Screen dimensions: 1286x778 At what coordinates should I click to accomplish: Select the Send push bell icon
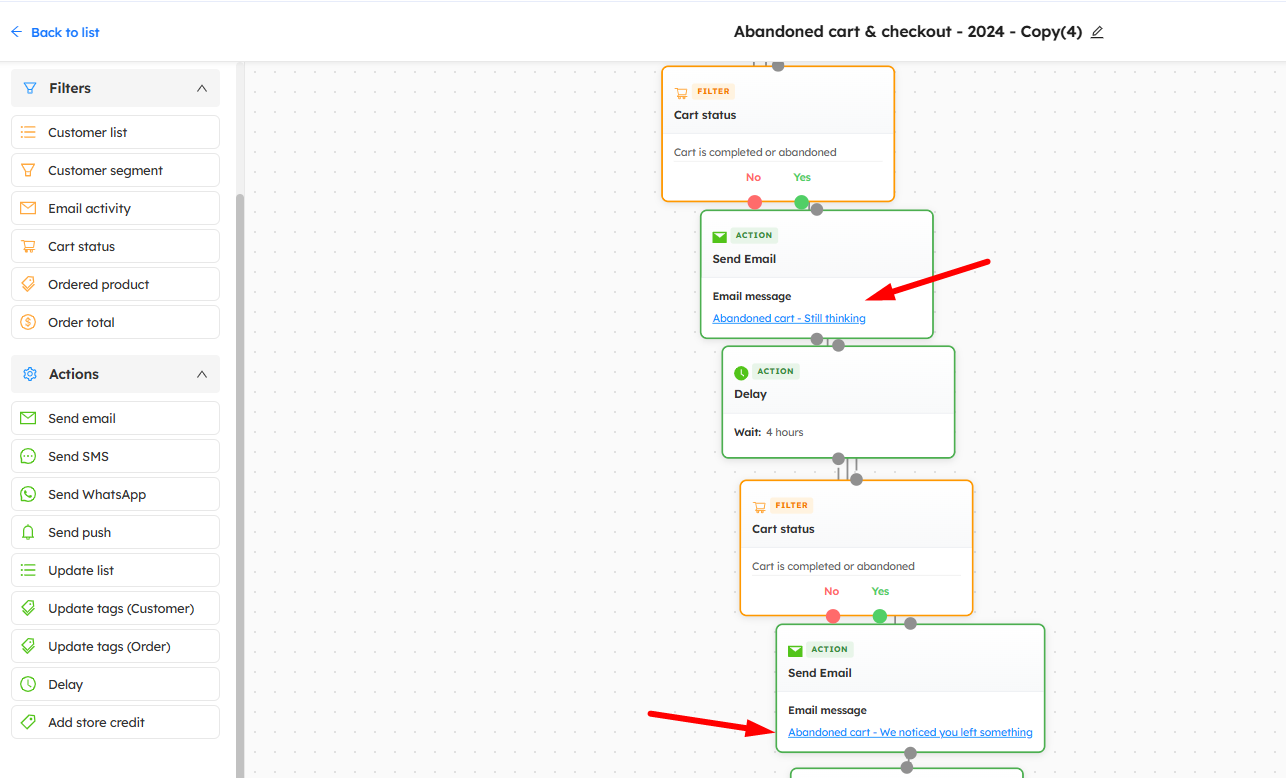click(x=28, y=532)
